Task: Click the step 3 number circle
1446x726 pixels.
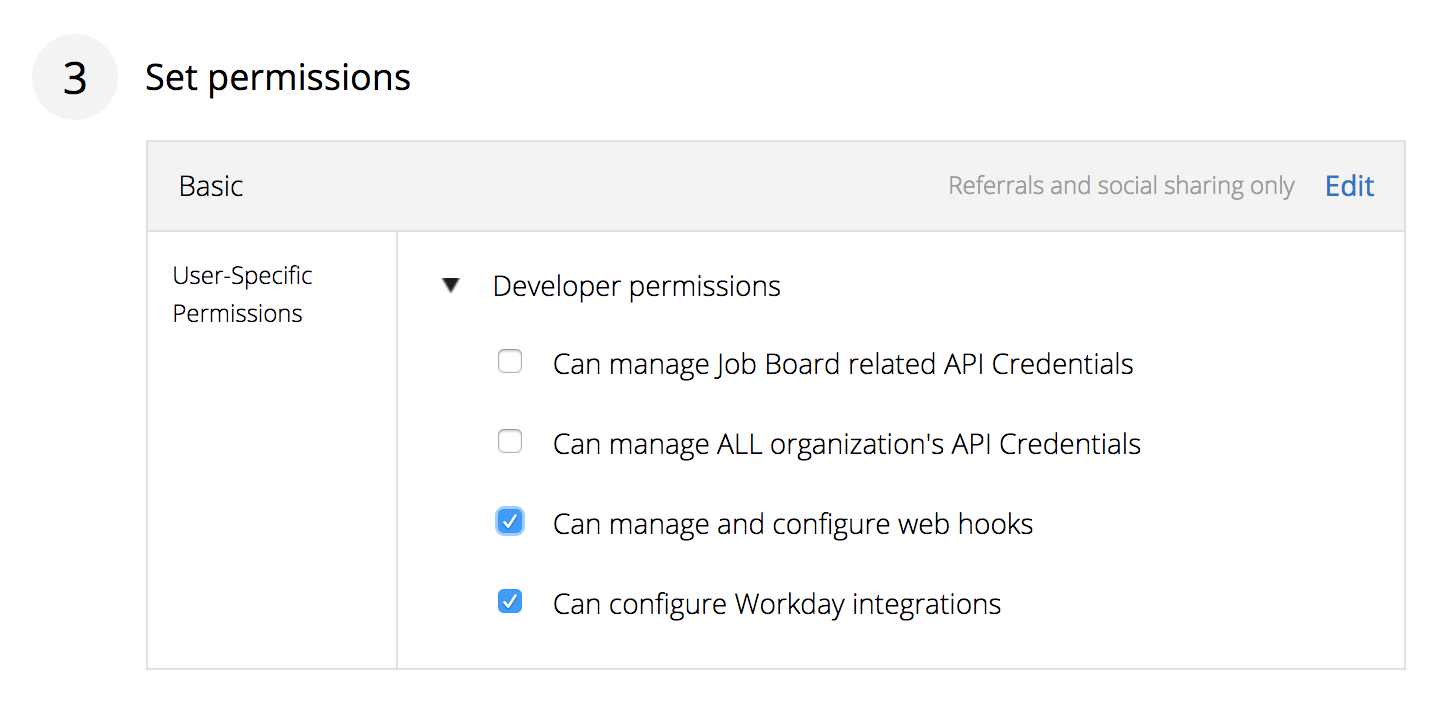Action: [x=75, y=77]
